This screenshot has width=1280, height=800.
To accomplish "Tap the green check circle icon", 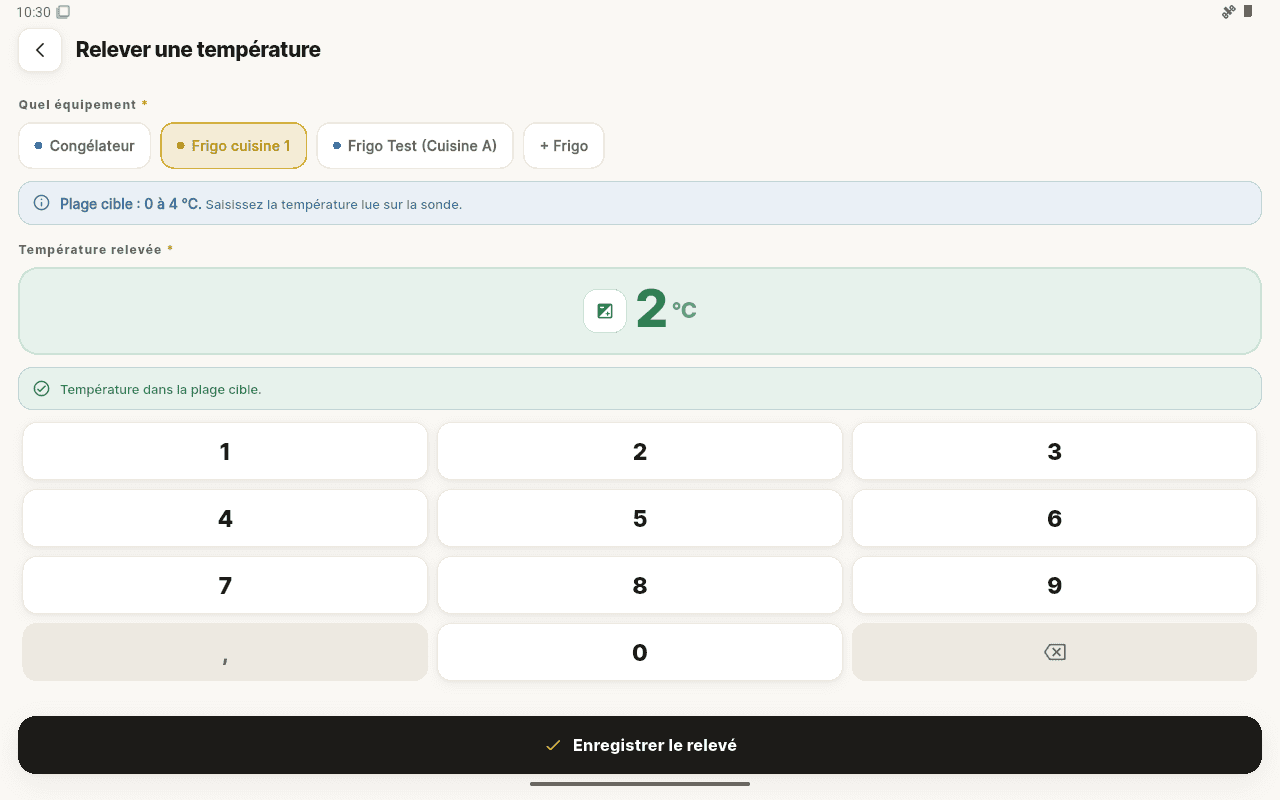I will (x=41, y=389).
